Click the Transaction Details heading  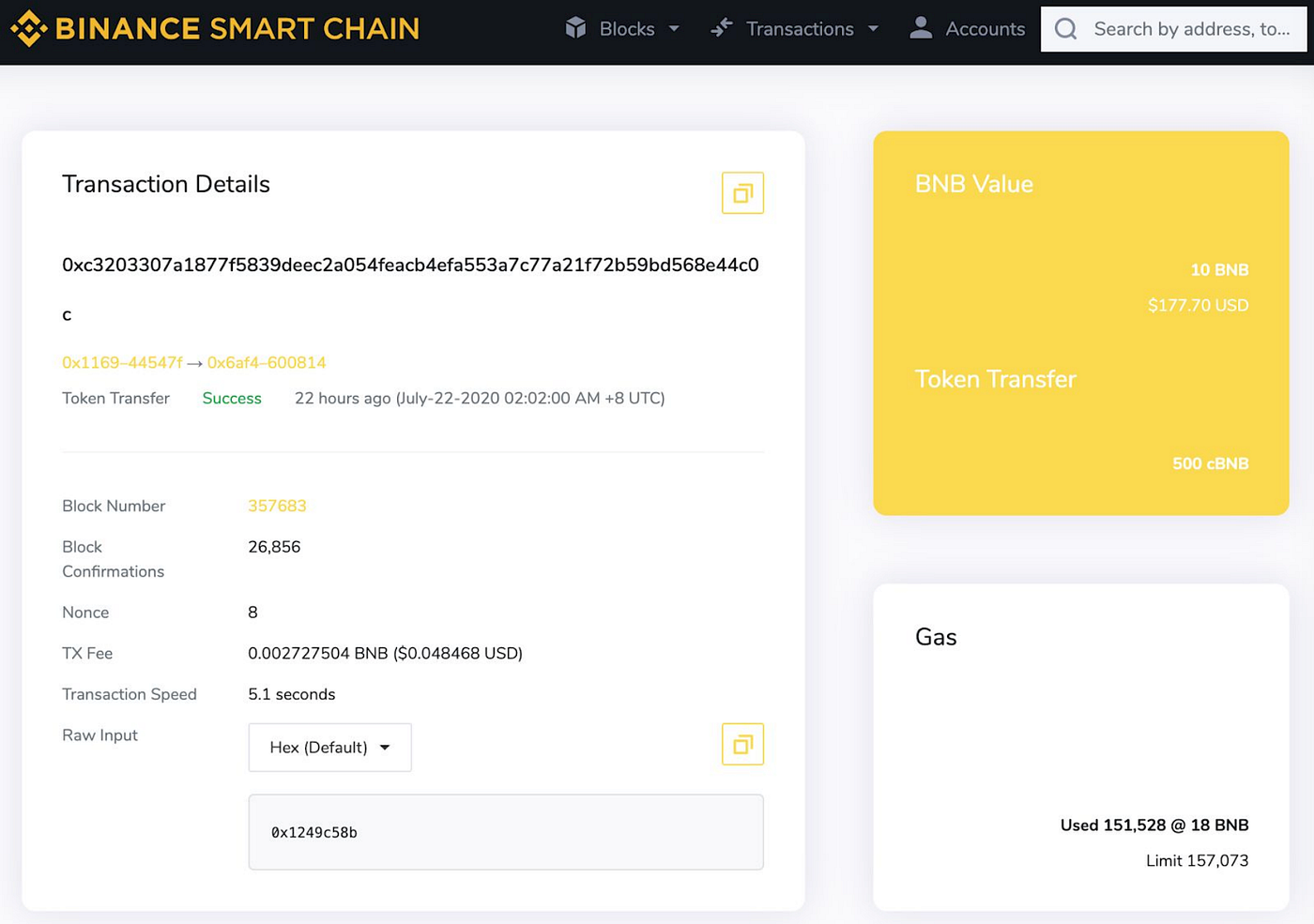click(x=166, y=184)
